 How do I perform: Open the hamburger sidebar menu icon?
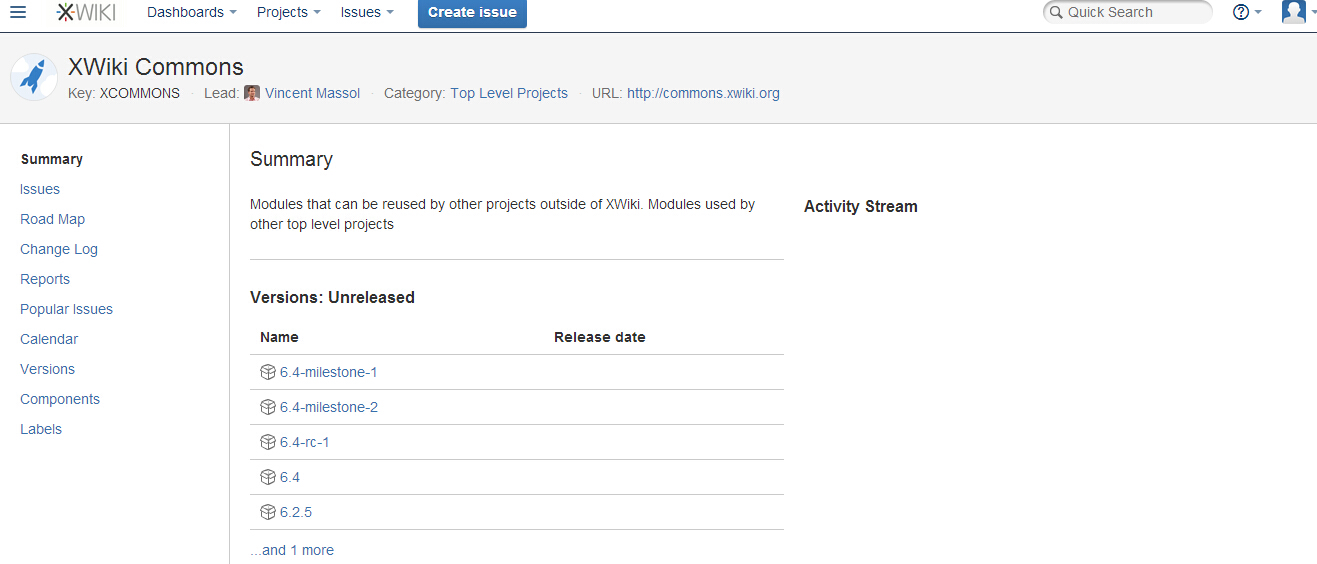coord(18,12)
